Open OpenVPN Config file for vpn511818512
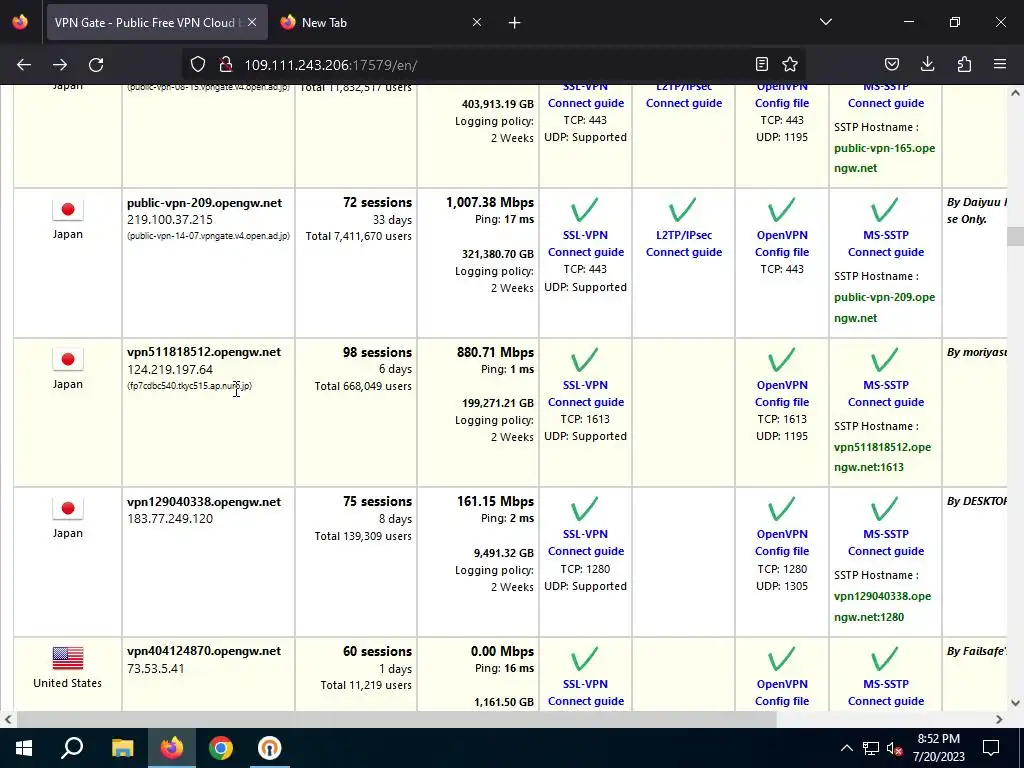The width and height of the screenshot is (1024, 768). point(782,394)
